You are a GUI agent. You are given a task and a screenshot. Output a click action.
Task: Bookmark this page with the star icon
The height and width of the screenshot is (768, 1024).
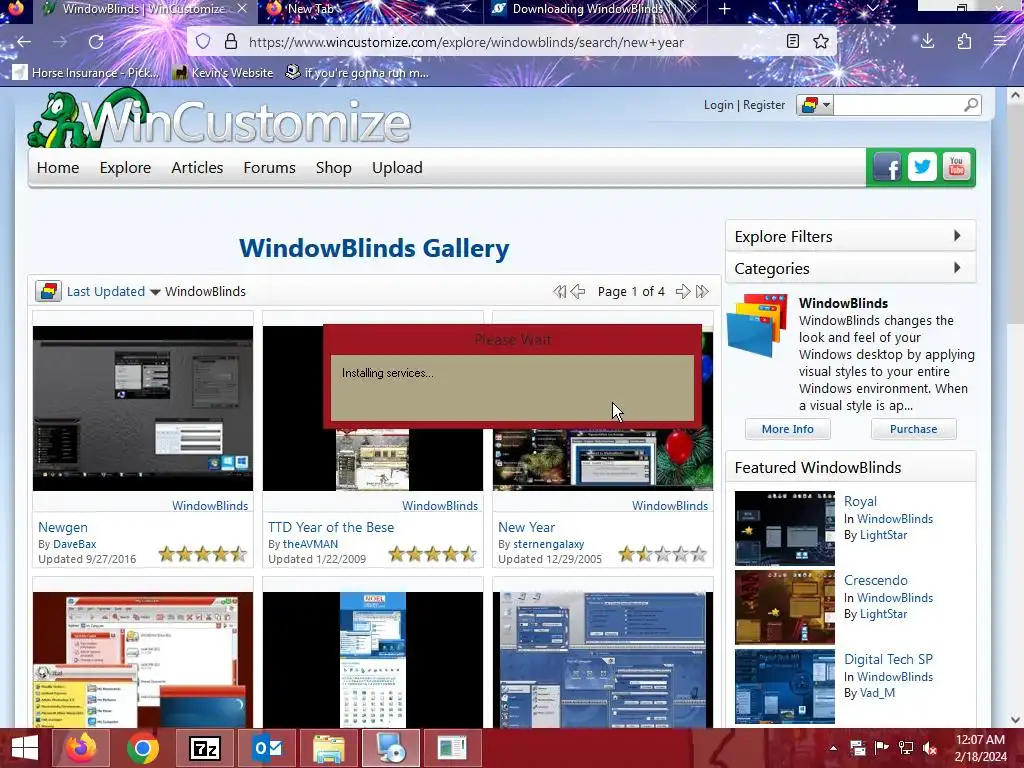click(x=821, y=42)
